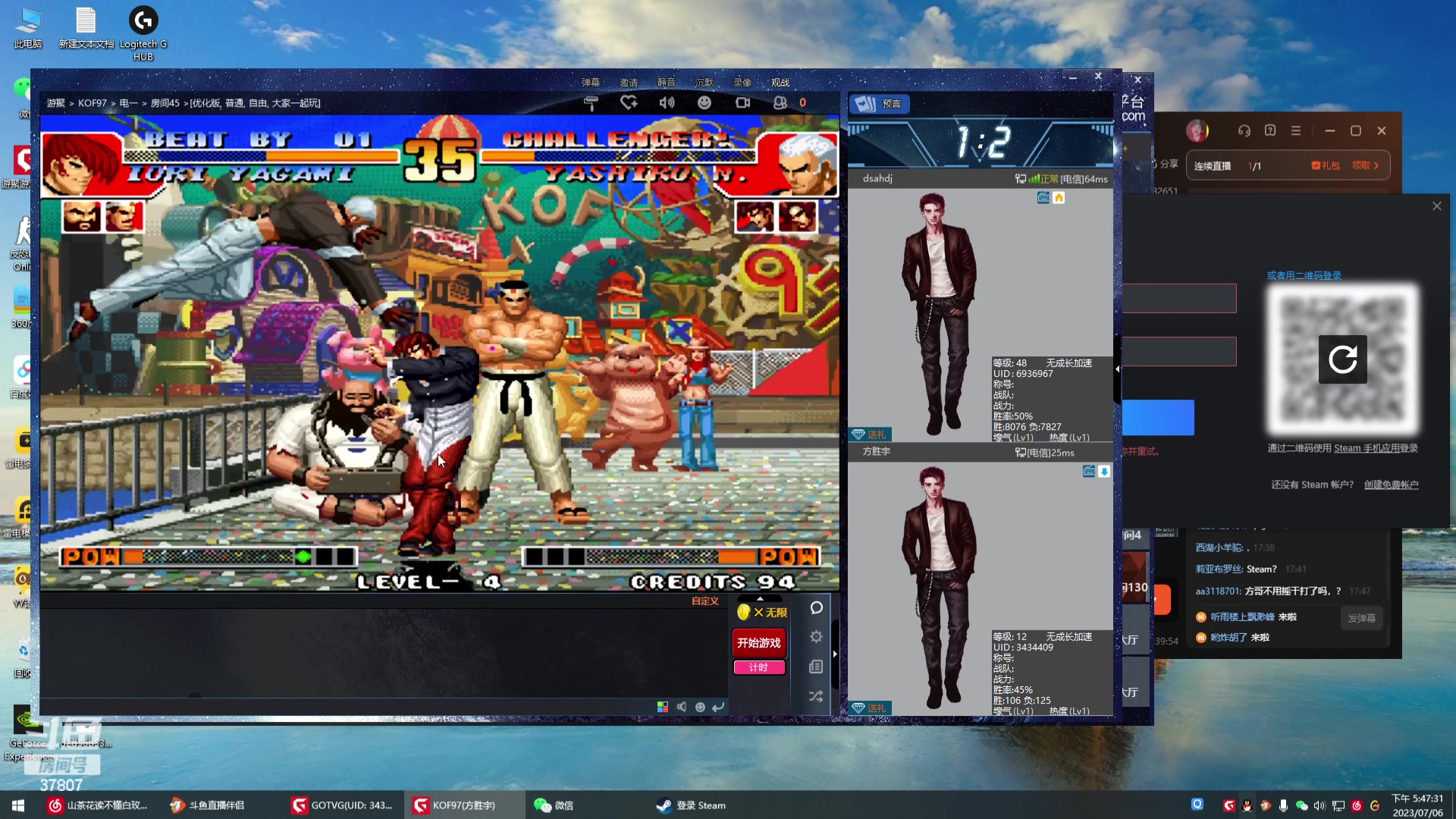Click the return arrow send icon
This screenshot has height=819, width=1456.
point(718,707)
